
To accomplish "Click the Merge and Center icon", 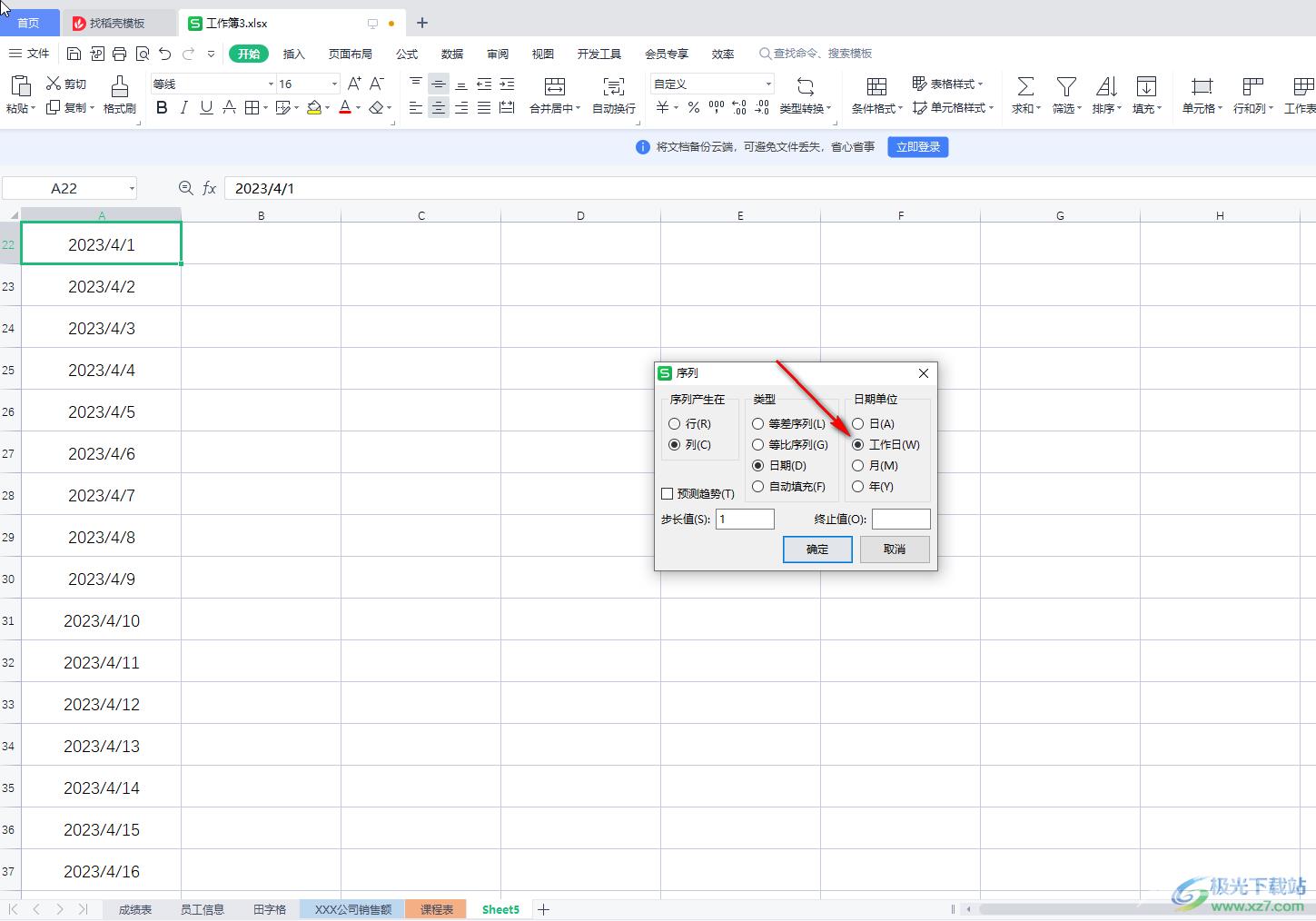I will click(x=554, y=86).
